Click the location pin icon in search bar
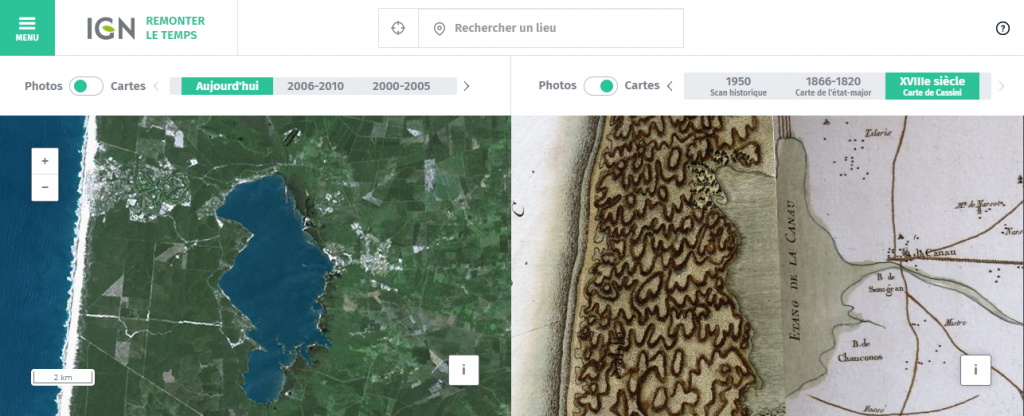 coord(438,29)
